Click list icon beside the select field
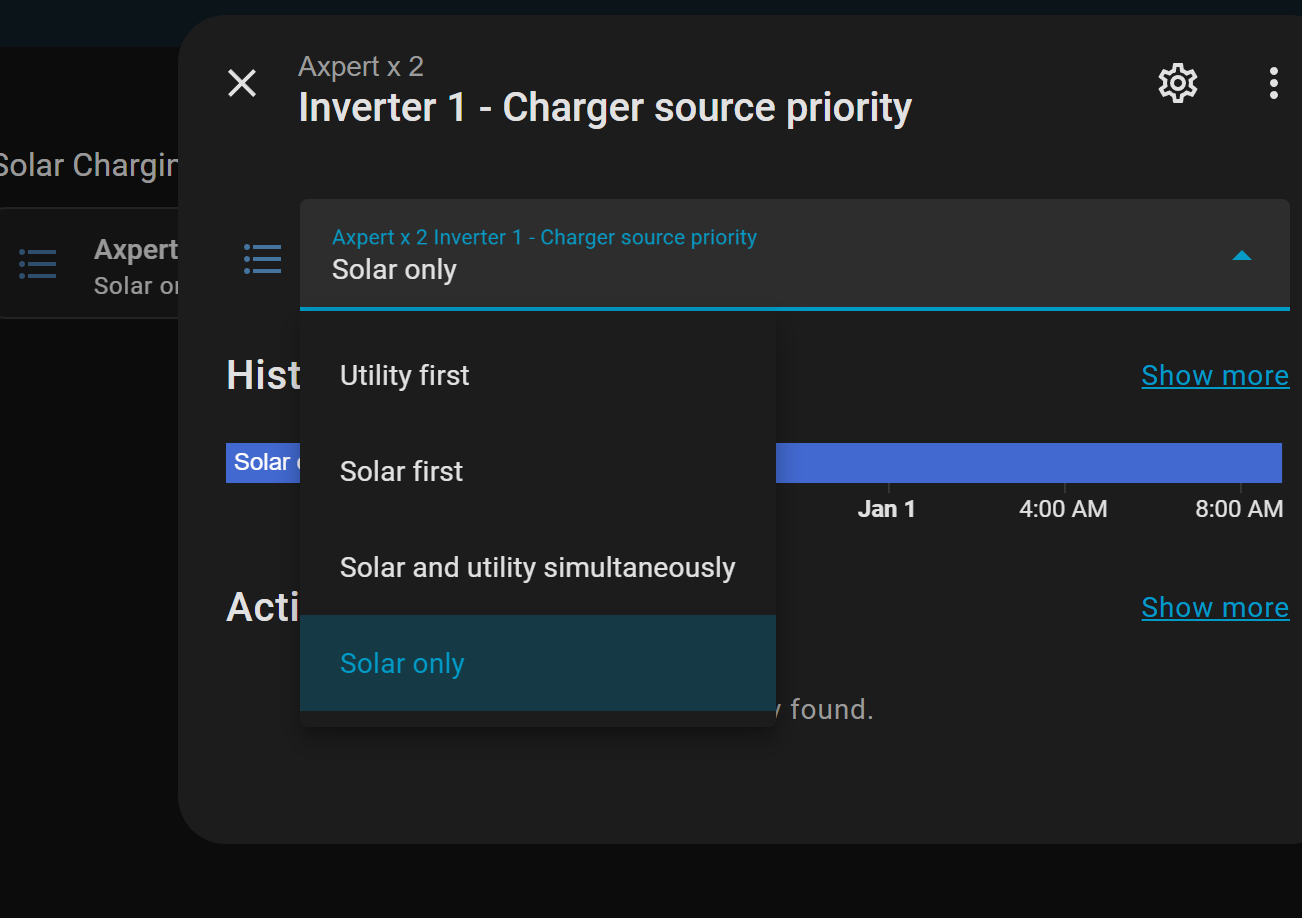 pyautogui.click(x=262, y=258)
